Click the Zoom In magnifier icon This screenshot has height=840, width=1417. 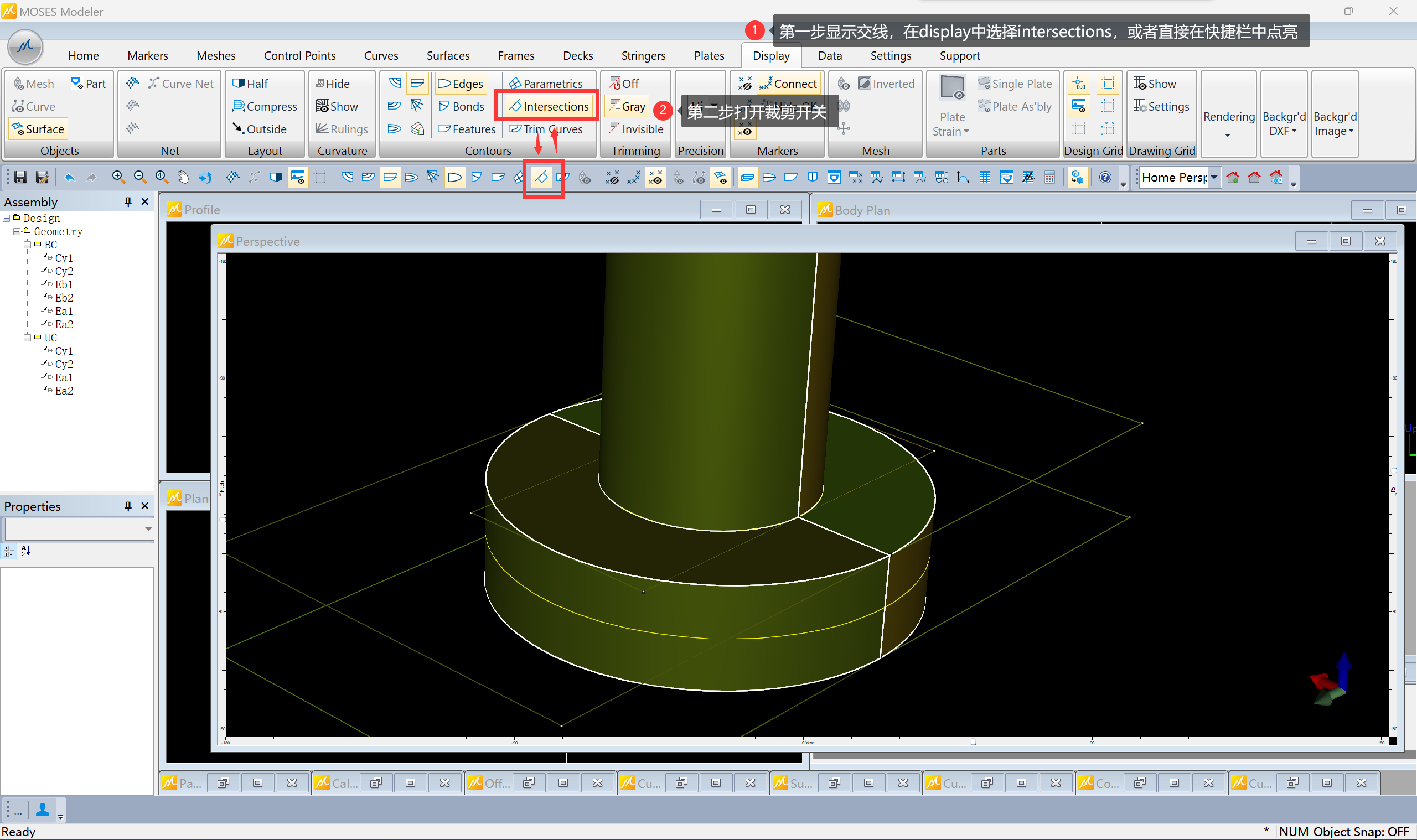pyautogui.click(x=118, y=177)
